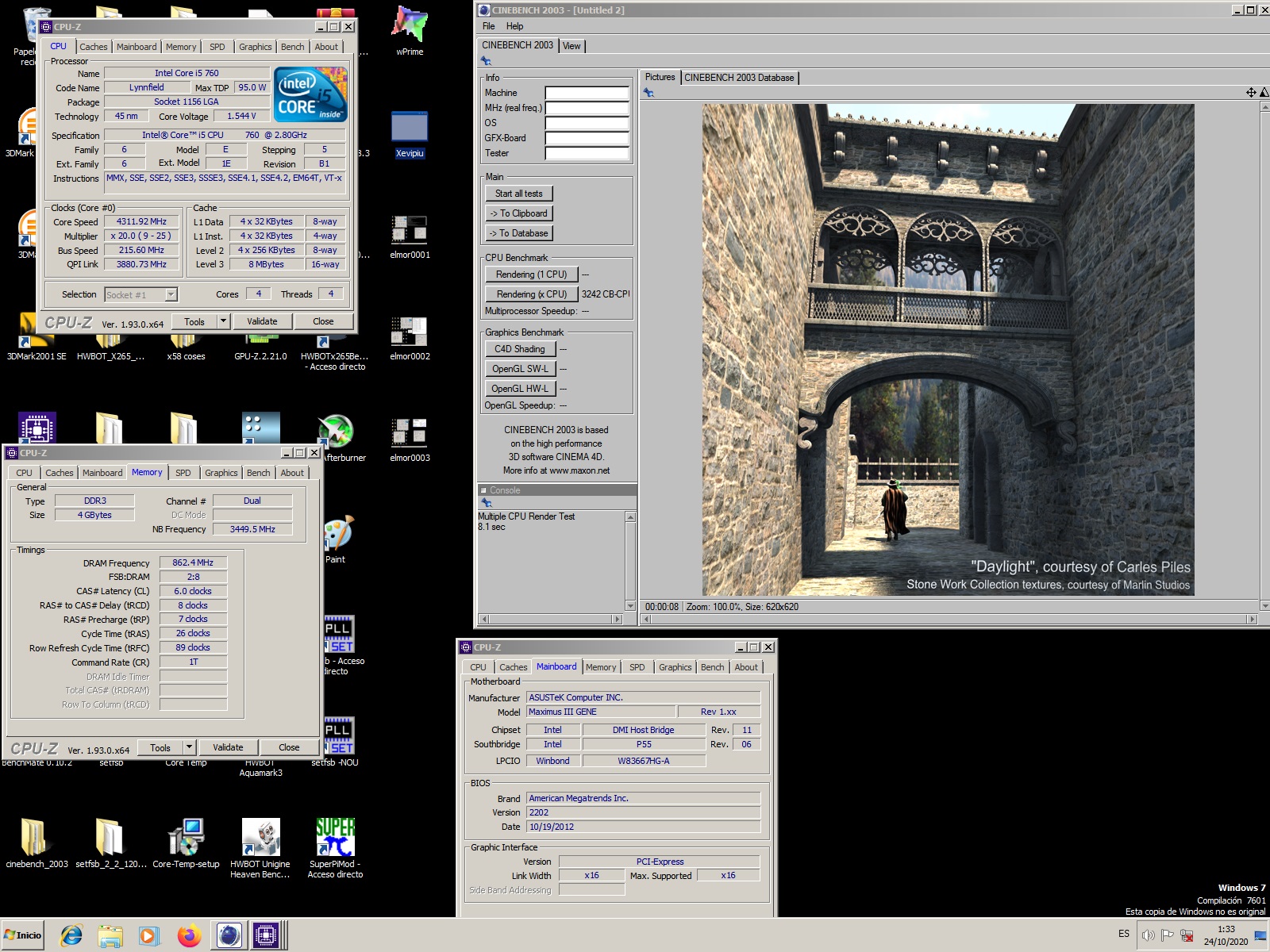This screenshot has width=1270, height=952.
Task: Click the pan arrows icon in CINEBENCH picture view
Action: click(x=1251, y=93)
